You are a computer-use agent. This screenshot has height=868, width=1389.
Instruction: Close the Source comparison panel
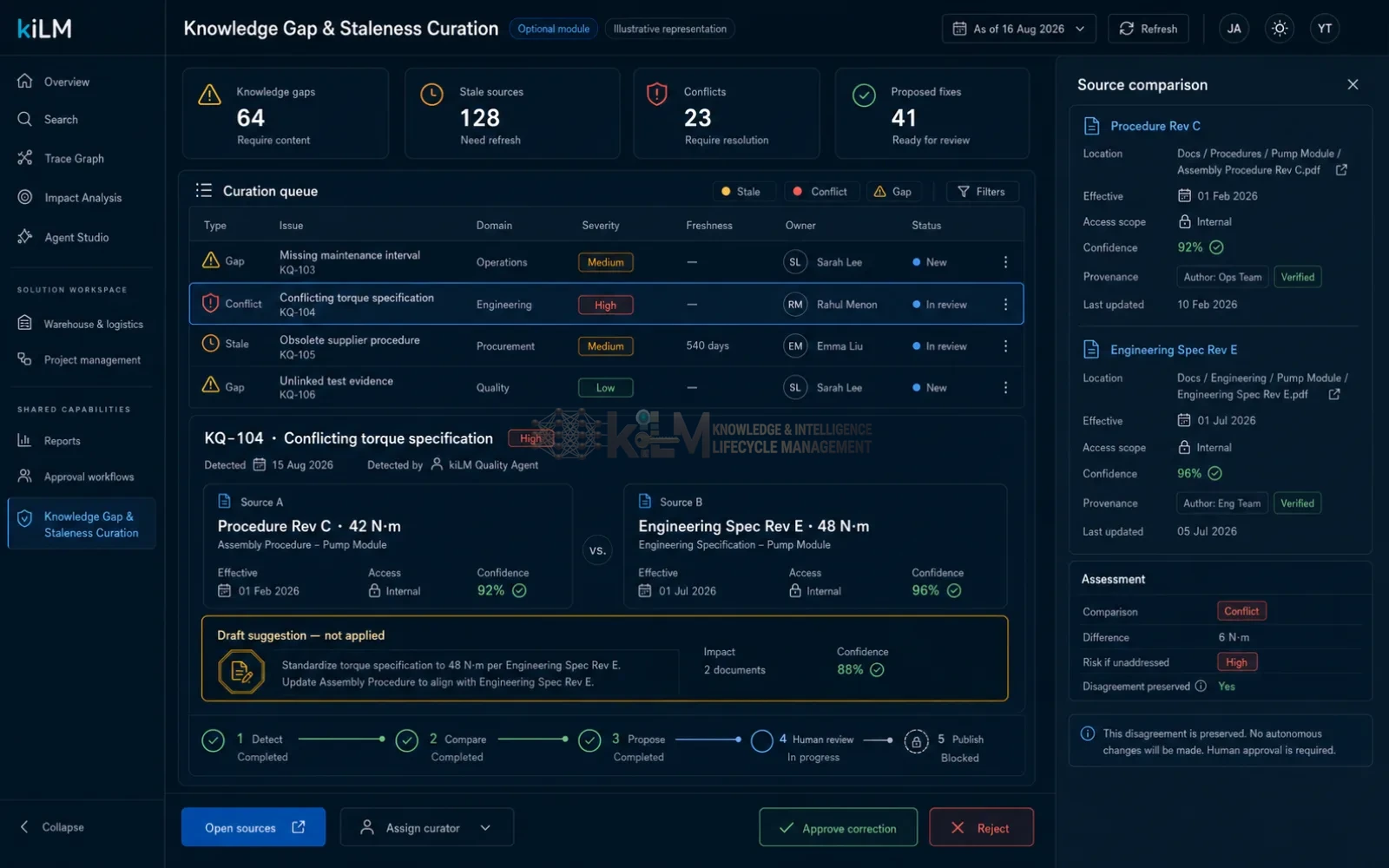click(1353, 84)
